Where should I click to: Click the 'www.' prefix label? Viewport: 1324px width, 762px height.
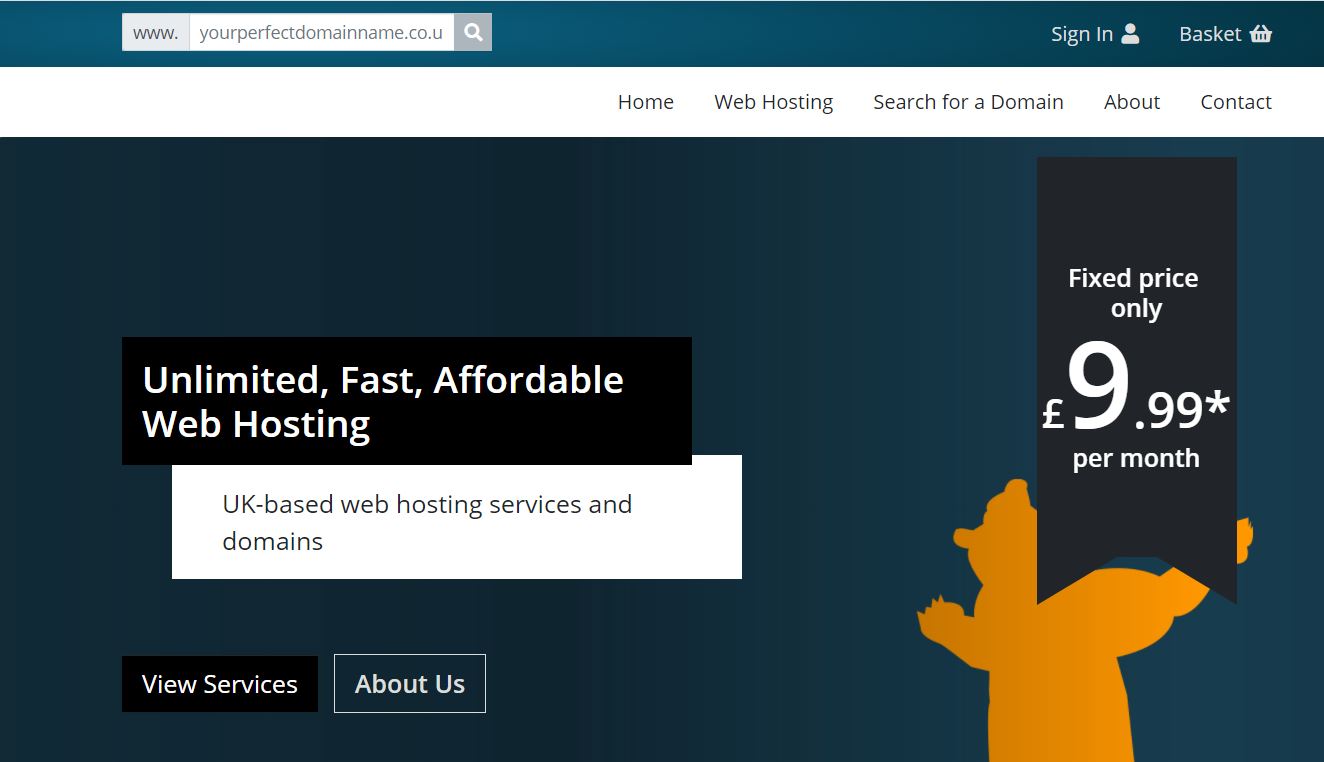point(155,32)
